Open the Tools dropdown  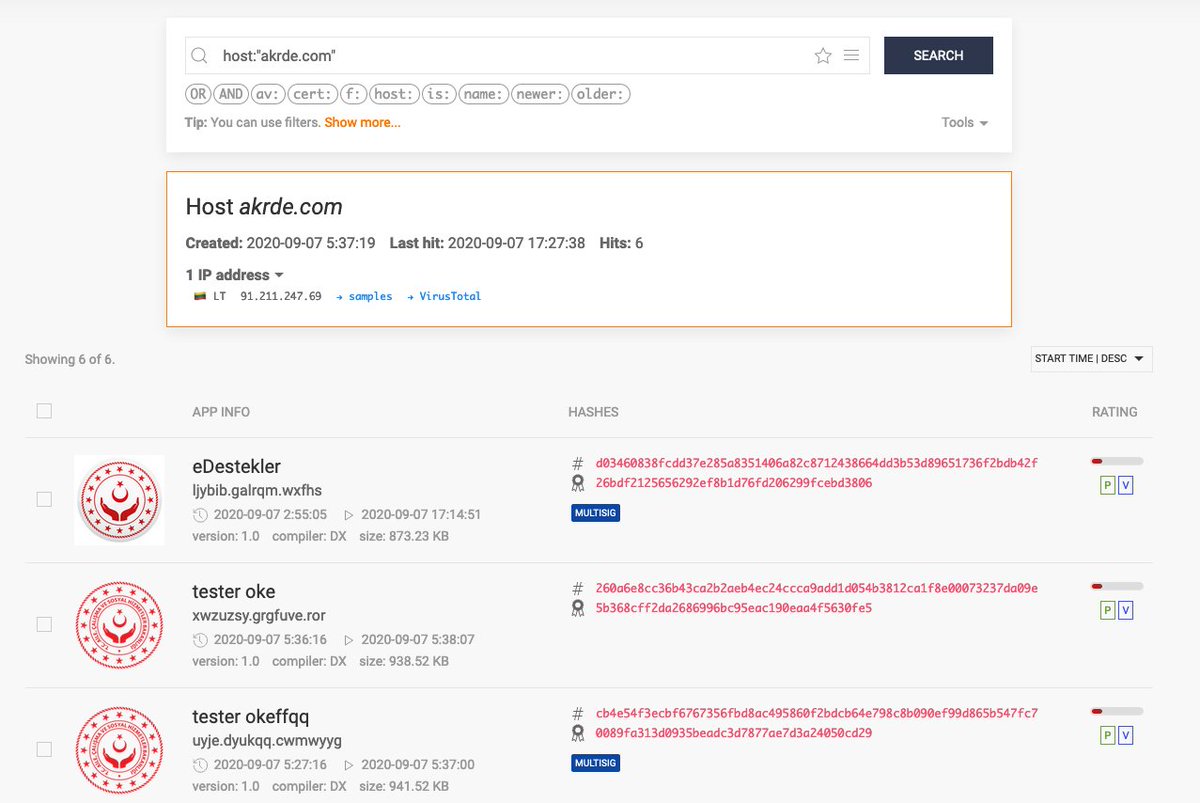(965, 122)
